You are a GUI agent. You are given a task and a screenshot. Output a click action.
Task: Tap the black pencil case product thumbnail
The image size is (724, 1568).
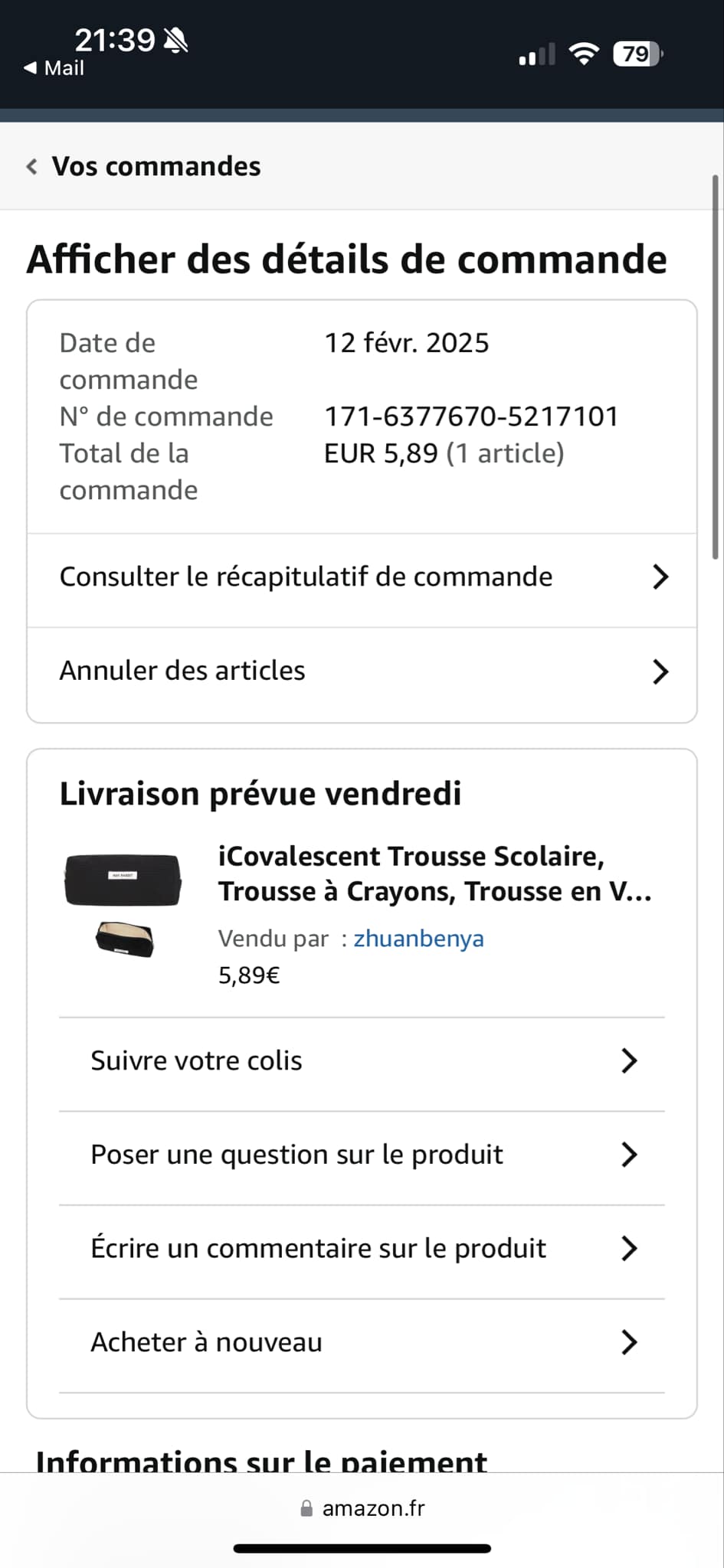pos(123,903)
